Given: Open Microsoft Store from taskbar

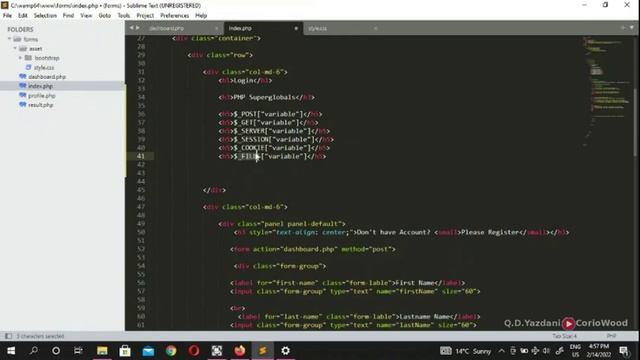Looking at the screenshot, I should tap(125, 351).
